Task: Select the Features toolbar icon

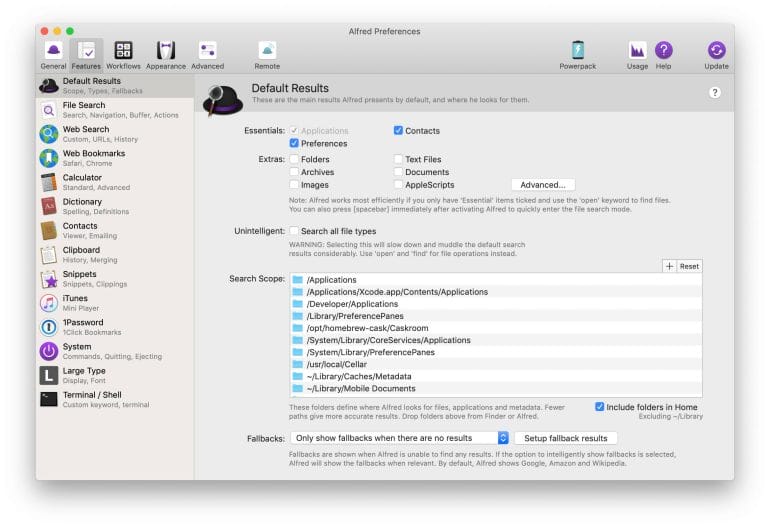Action: 86,50
